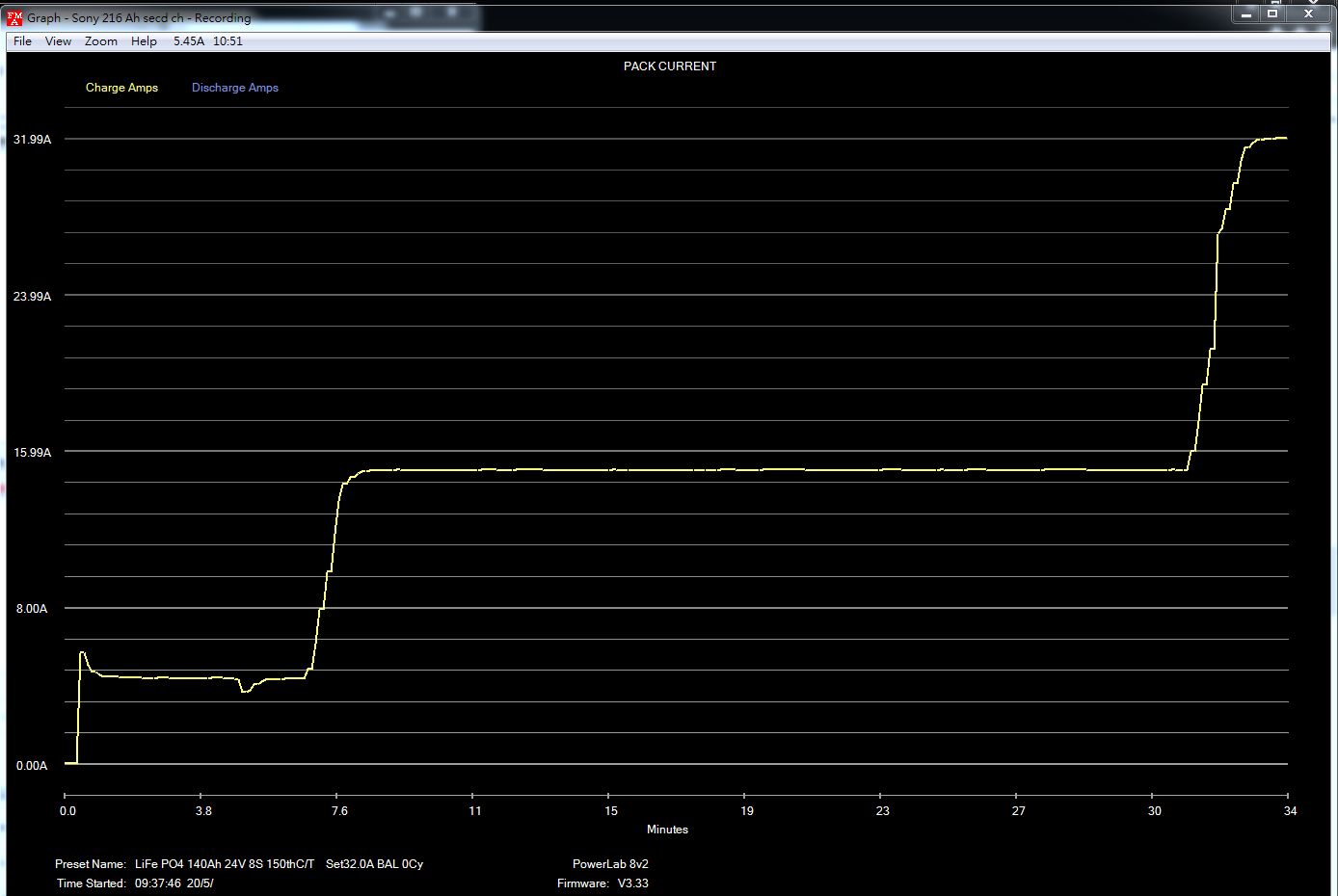Click the 15.99A y-axis label

point(32,453)
